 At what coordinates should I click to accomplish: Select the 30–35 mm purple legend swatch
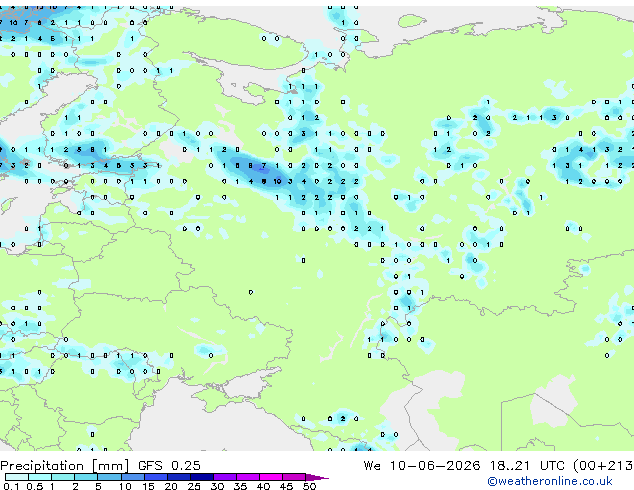click(x=225, y=477)
